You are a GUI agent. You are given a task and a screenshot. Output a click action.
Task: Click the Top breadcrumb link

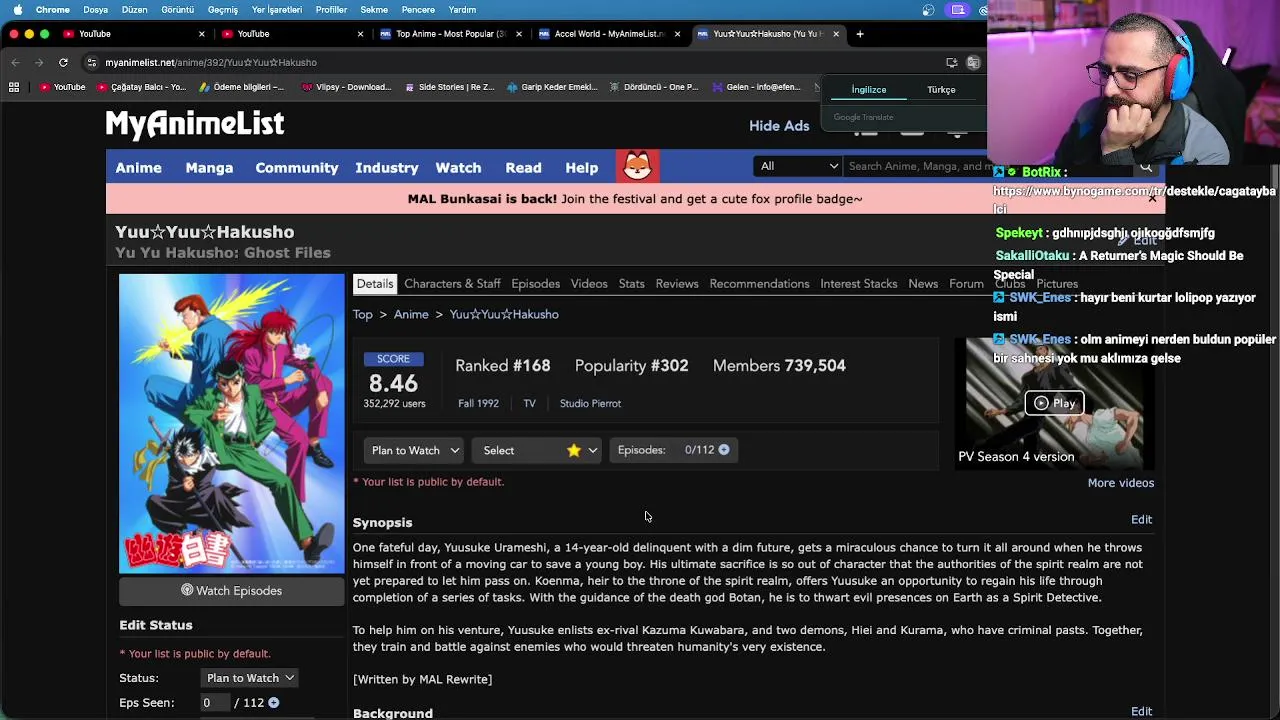pyautogui.click(x=362, y=315)
